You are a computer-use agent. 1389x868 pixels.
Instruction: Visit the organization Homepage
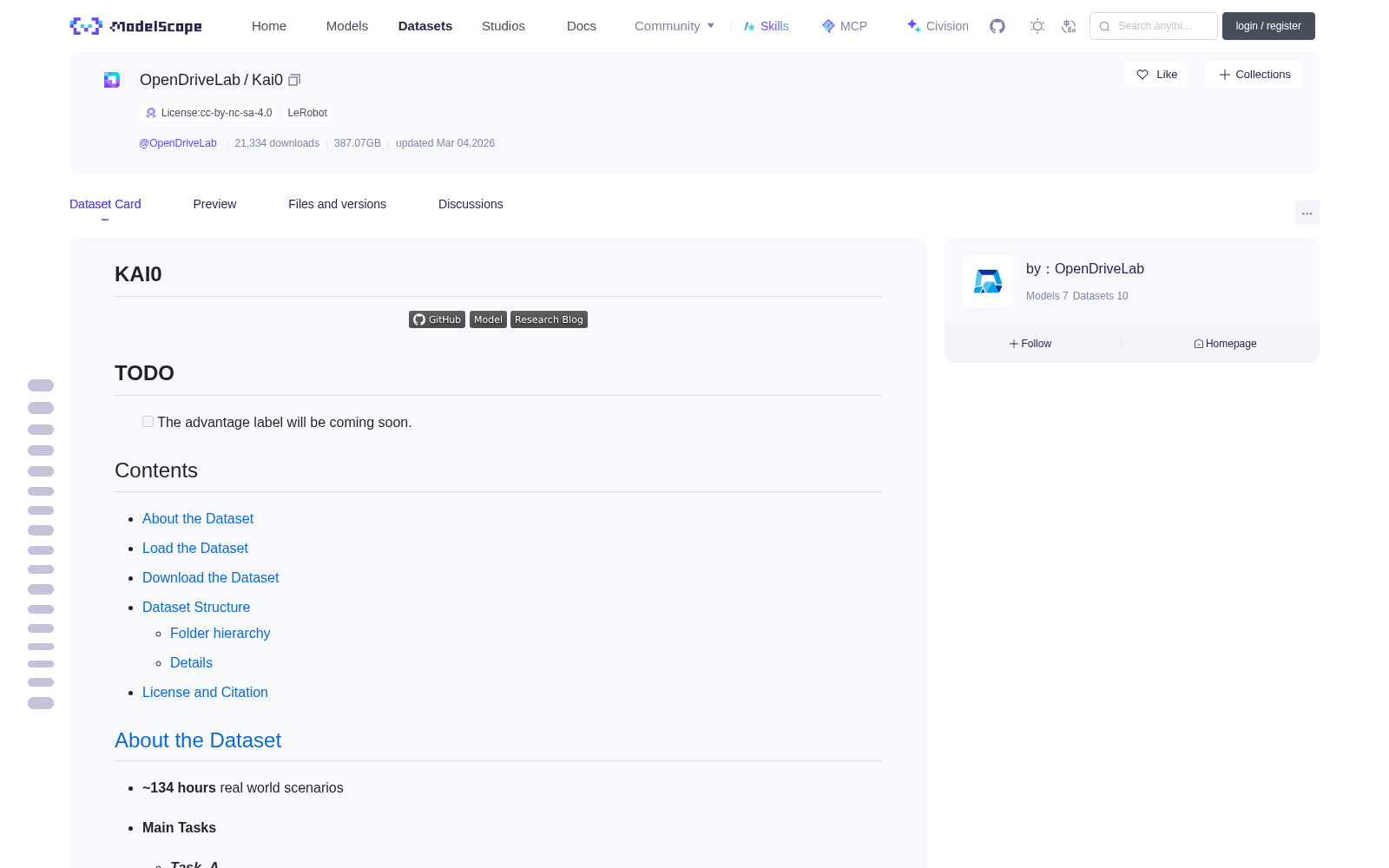[1225, 344]
